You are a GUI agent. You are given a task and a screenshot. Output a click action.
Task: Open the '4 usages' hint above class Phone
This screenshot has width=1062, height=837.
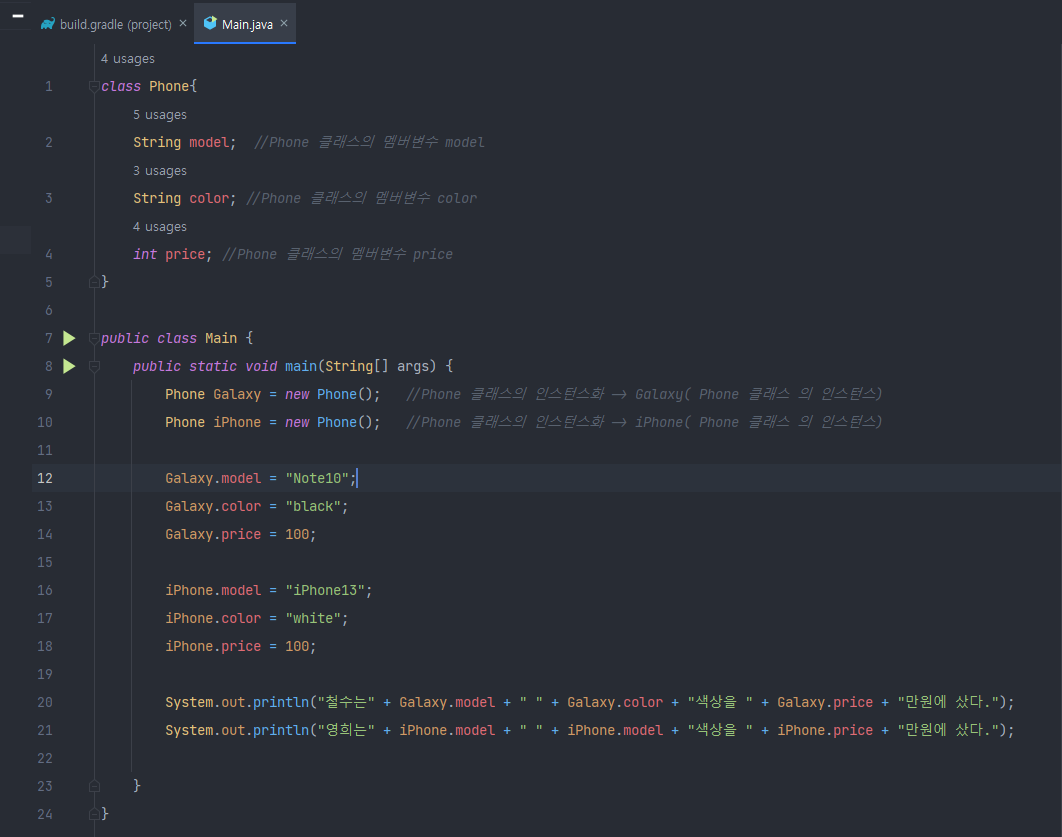click(x=127, y=59)
